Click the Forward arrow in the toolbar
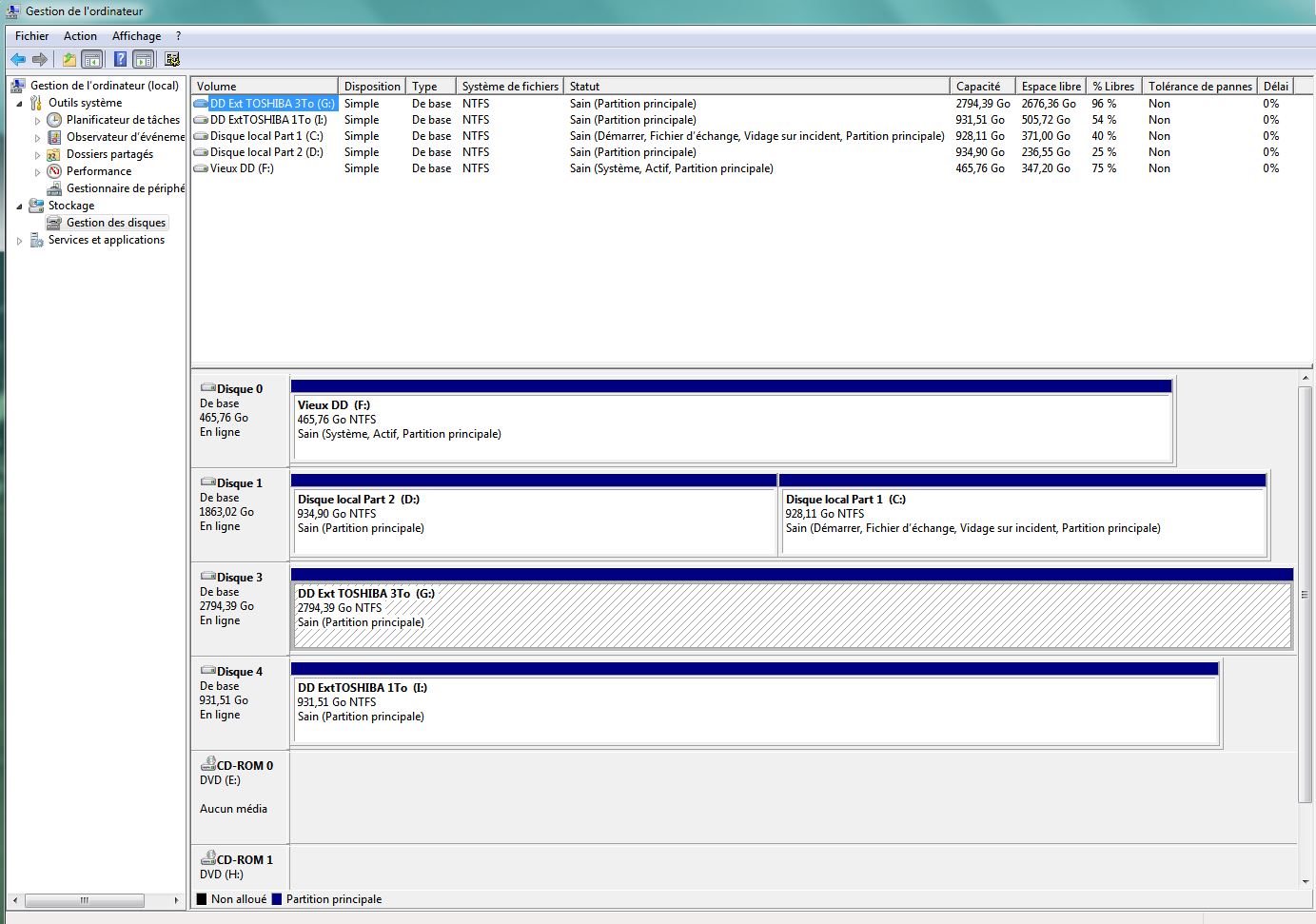The width and height of the screenshot is (1316, 924). coord(40,59)
